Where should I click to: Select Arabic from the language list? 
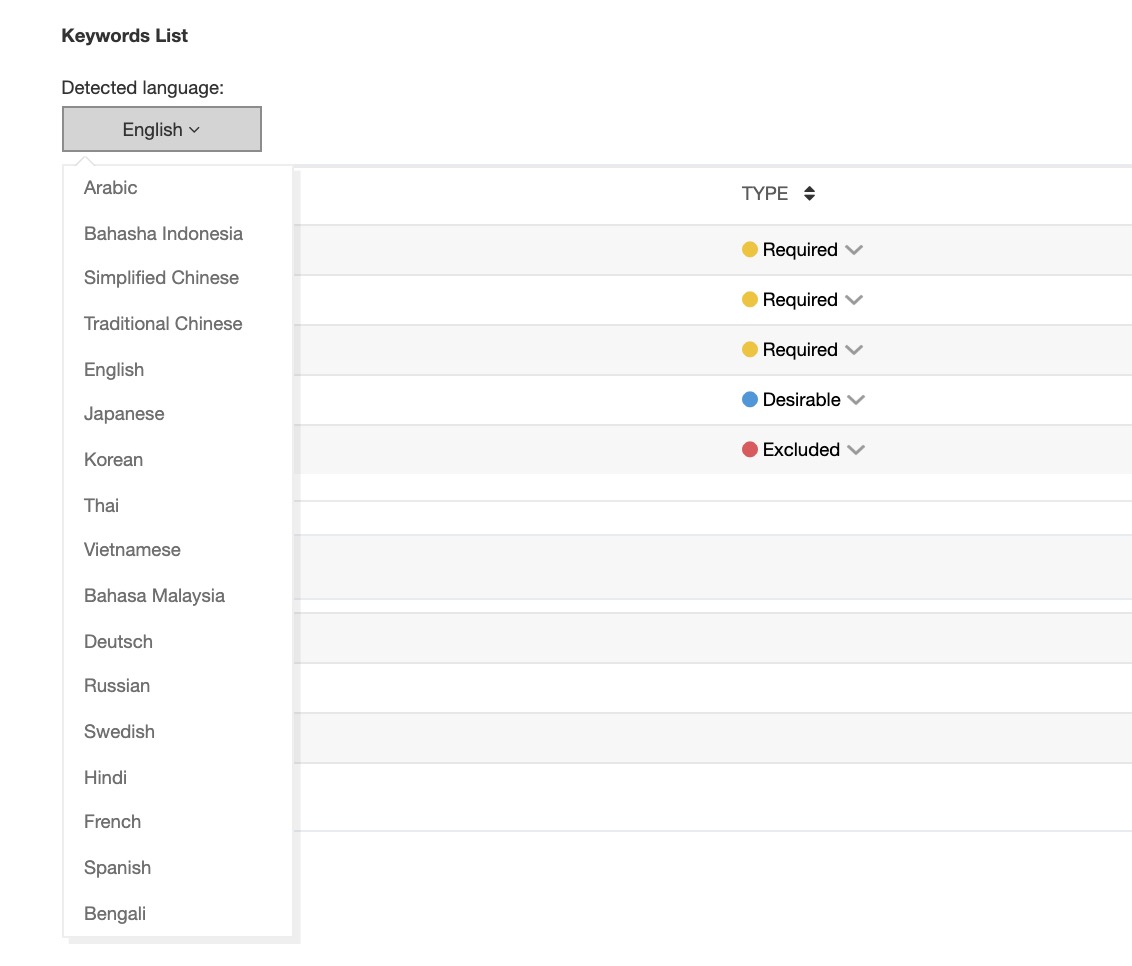pyautogui.click(x=111, y=188)
